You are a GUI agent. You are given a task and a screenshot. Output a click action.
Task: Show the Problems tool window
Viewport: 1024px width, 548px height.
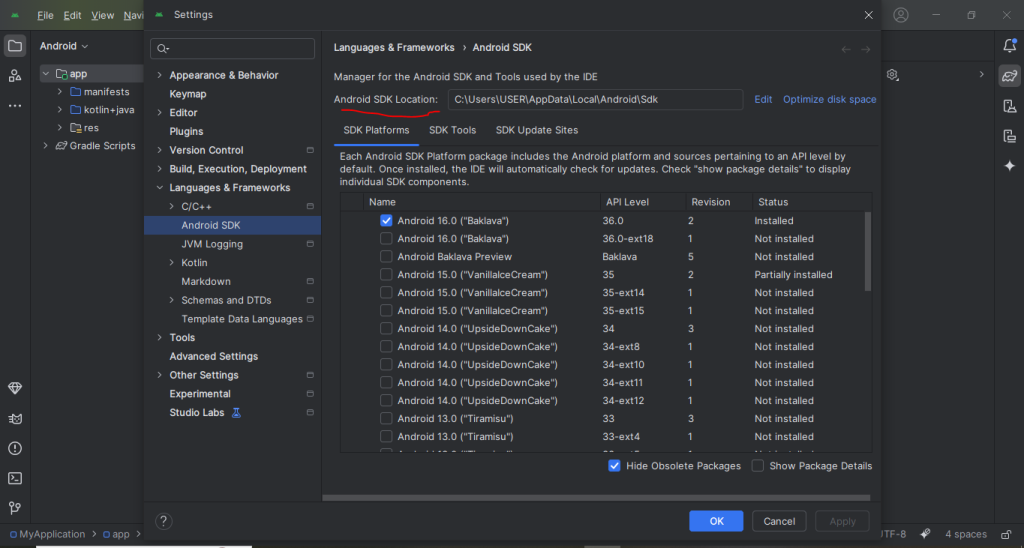[15, 448]
